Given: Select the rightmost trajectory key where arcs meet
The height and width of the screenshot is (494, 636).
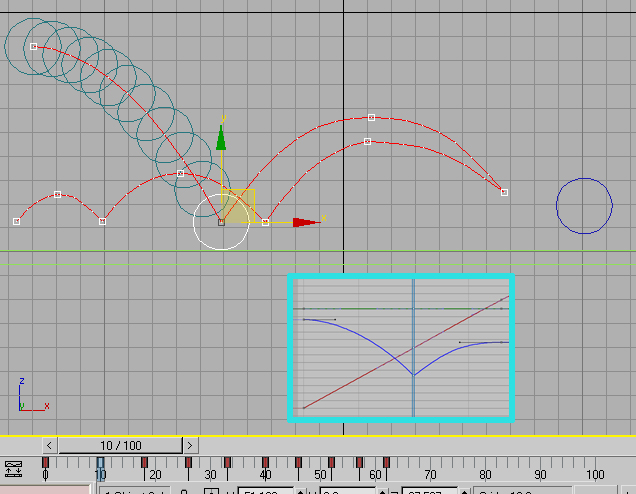Looking at the screenshot, I should coord(504,192).
